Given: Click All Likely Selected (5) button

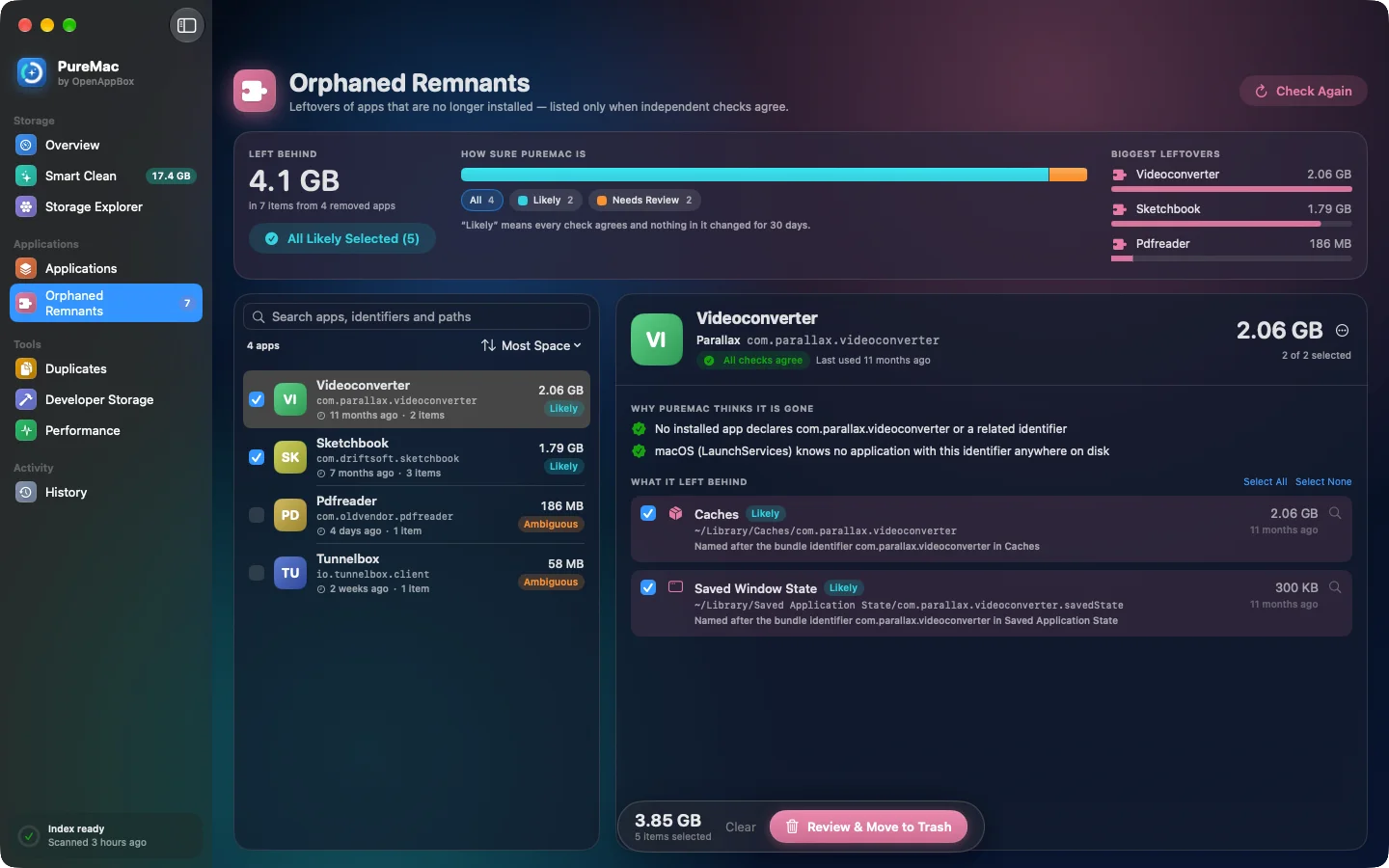Looking at the screenshot, I should point(342,239).
